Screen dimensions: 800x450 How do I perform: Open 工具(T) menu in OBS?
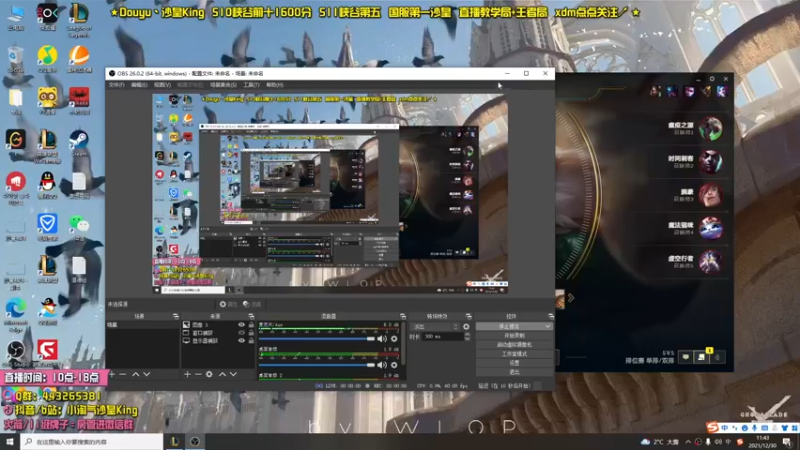(x=251, y=85)
